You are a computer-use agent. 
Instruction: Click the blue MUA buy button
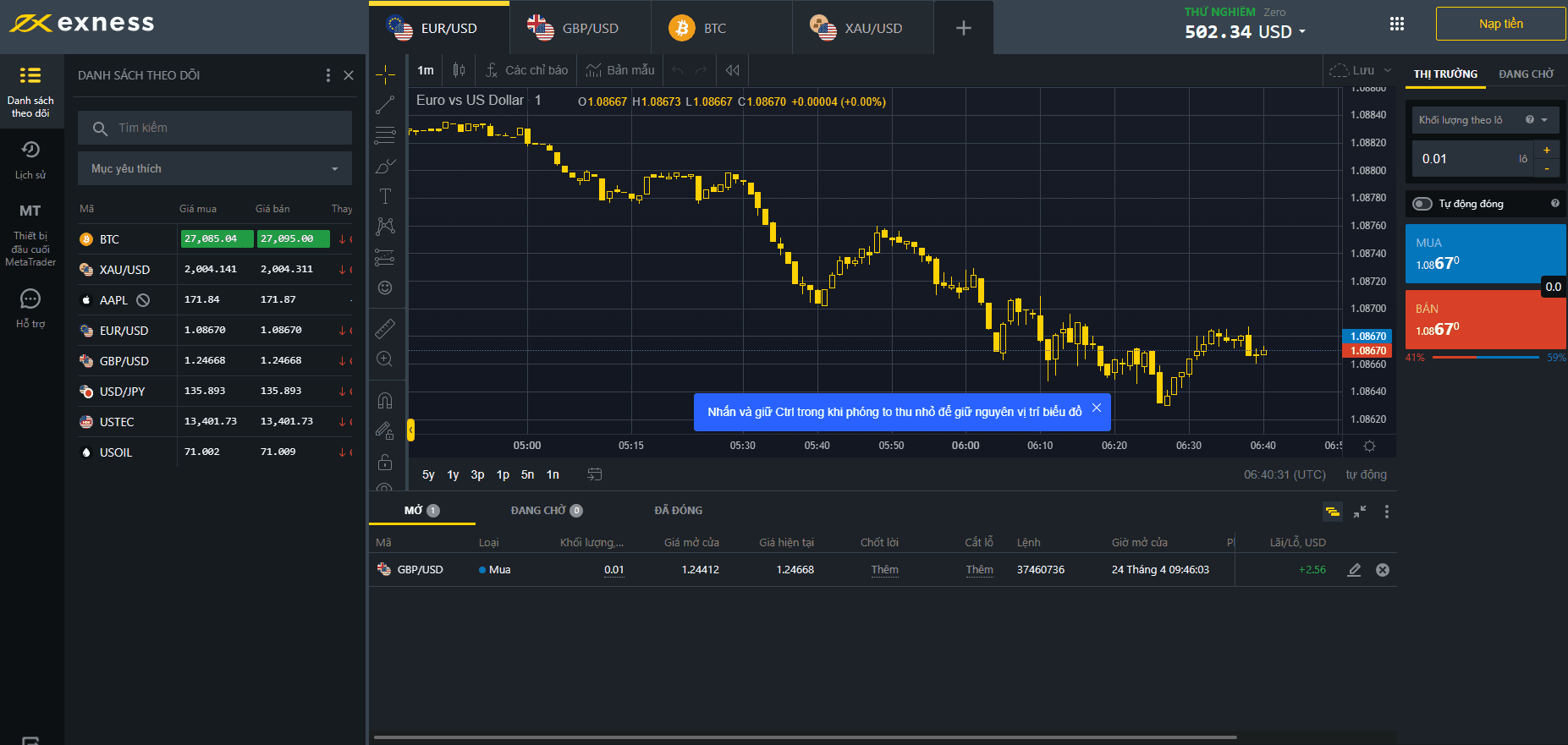point(1486,254)
